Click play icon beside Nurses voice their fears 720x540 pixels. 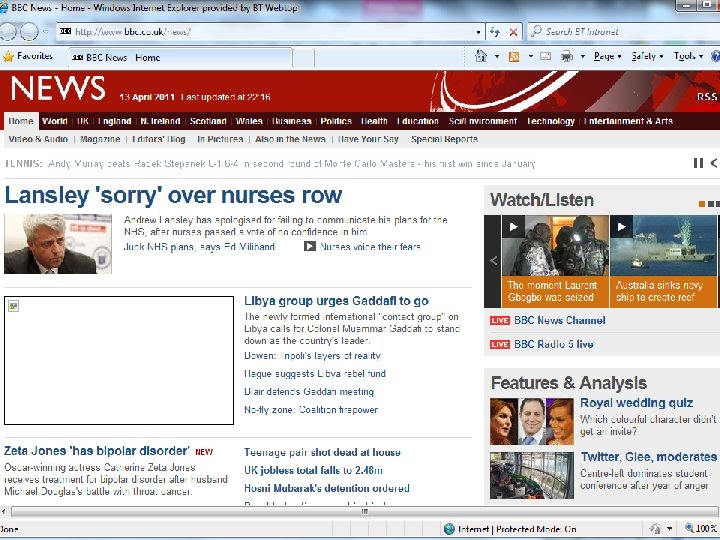point(310,247)
